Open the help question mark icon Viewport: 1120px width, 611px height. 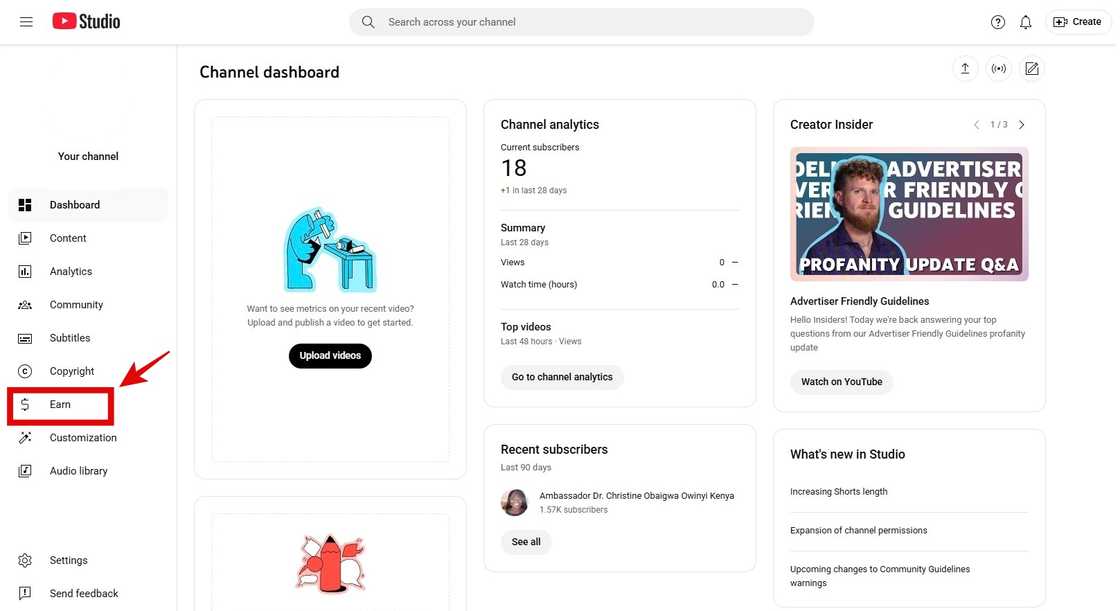tap(997, 22)
